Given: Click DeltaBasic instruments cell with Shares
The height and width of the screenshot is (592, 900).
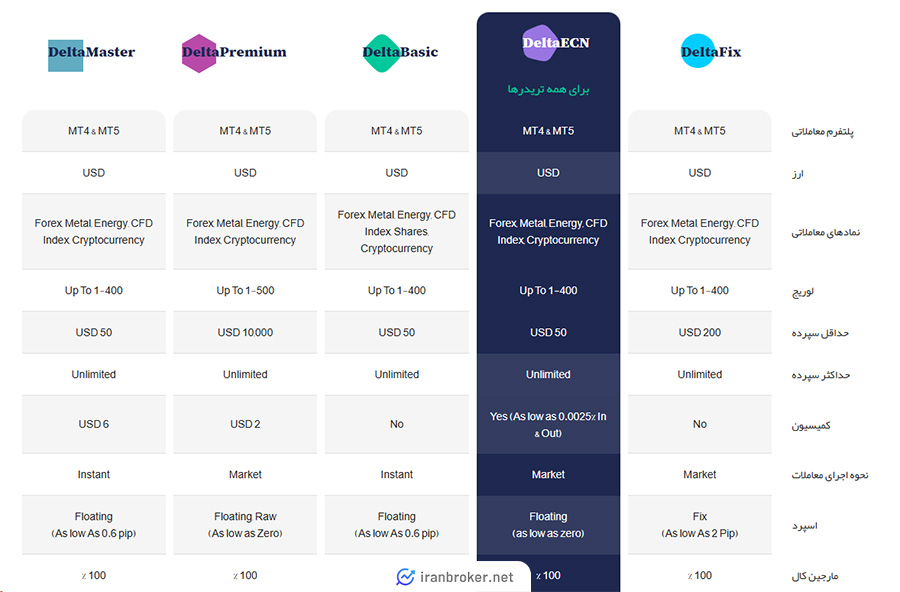Looking at the screenshot, I should (397, 231).
